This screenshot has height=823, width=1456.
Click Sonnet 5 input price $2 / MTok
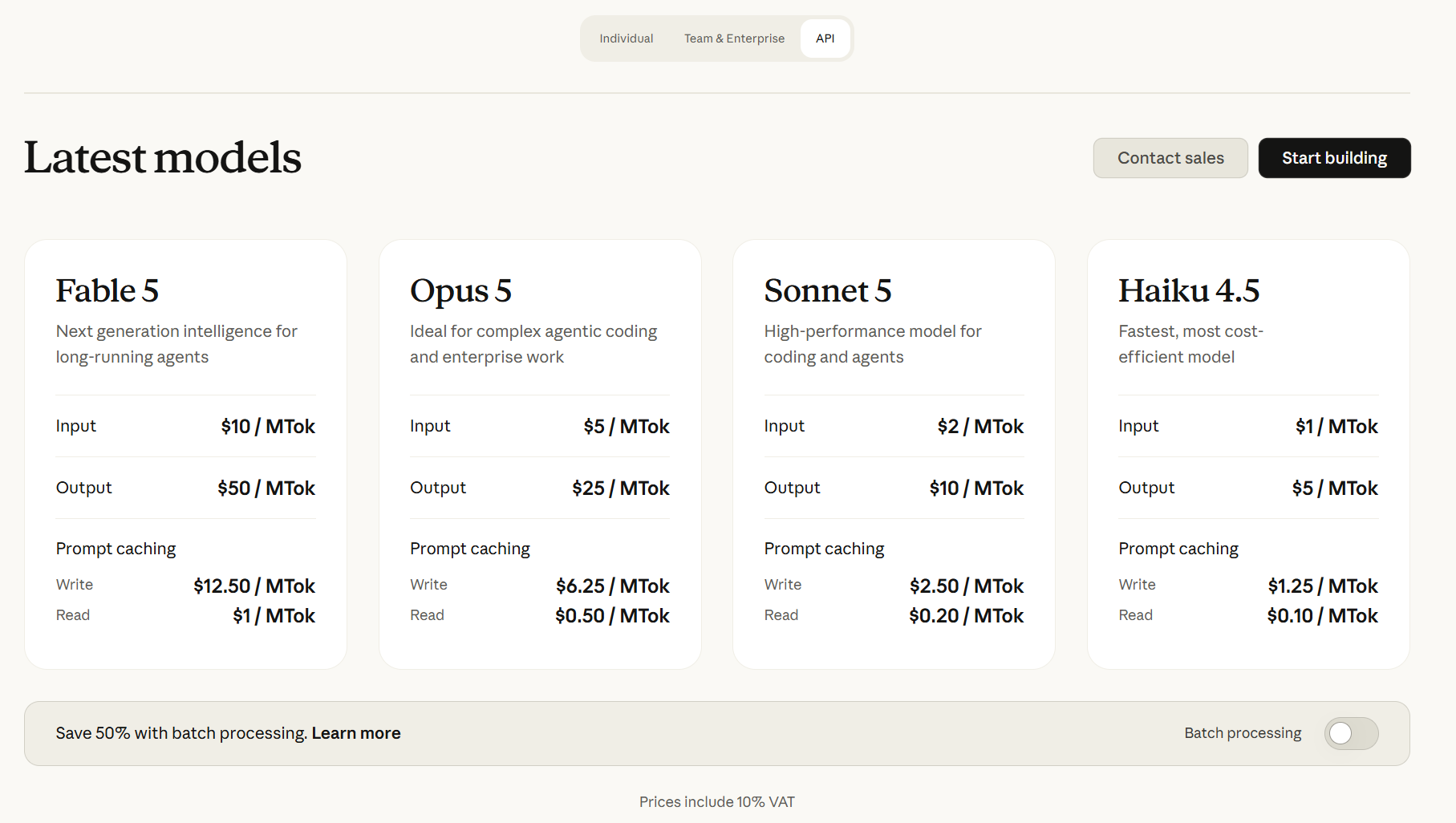coord(980,427)
